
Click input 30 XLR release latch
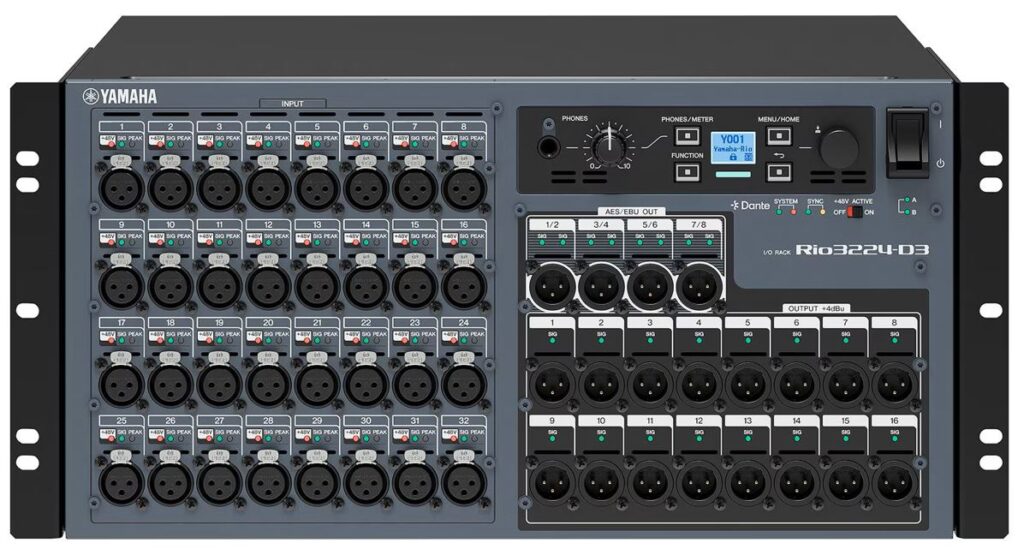tap(366, 456)
